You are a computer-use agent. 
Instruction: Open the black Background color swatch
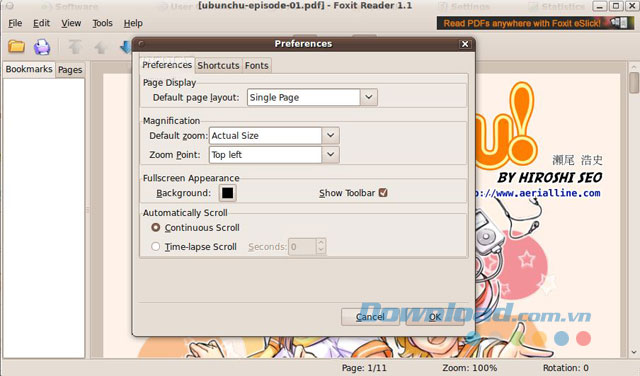[x=228, y=193]
